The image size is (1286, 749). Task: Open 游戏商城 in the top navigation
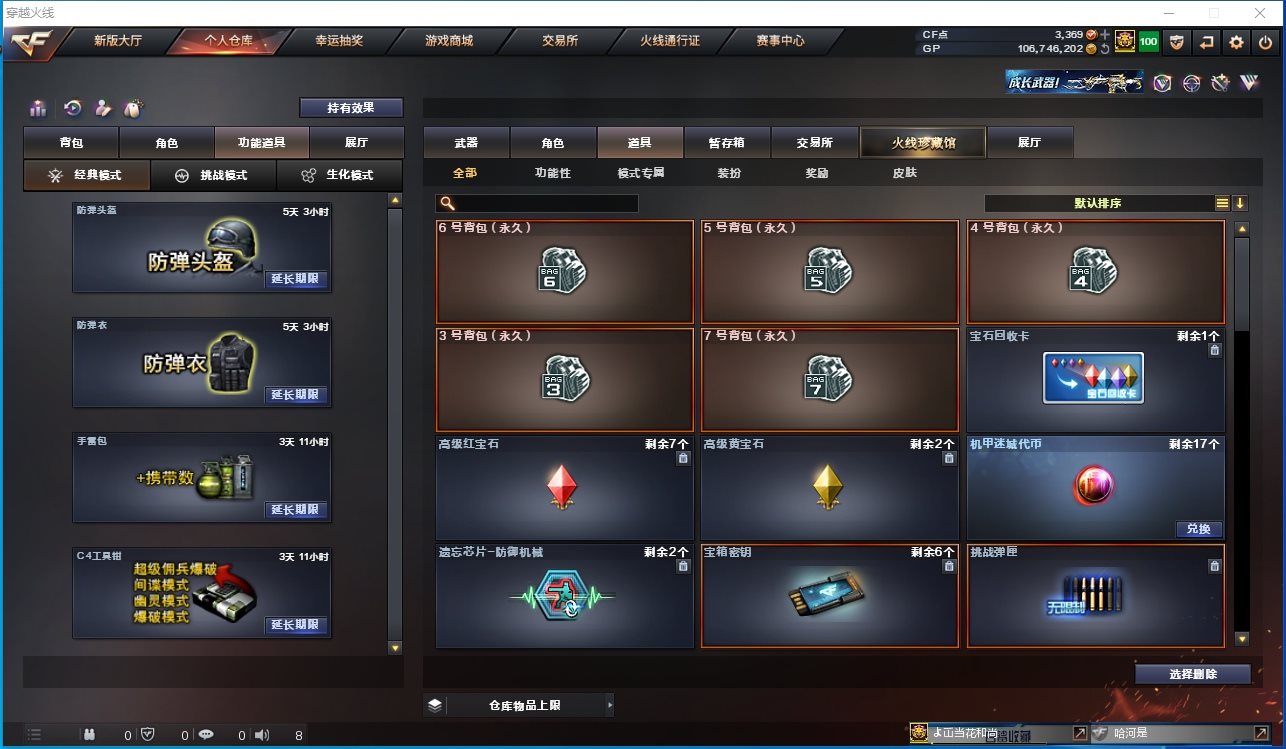449,41
